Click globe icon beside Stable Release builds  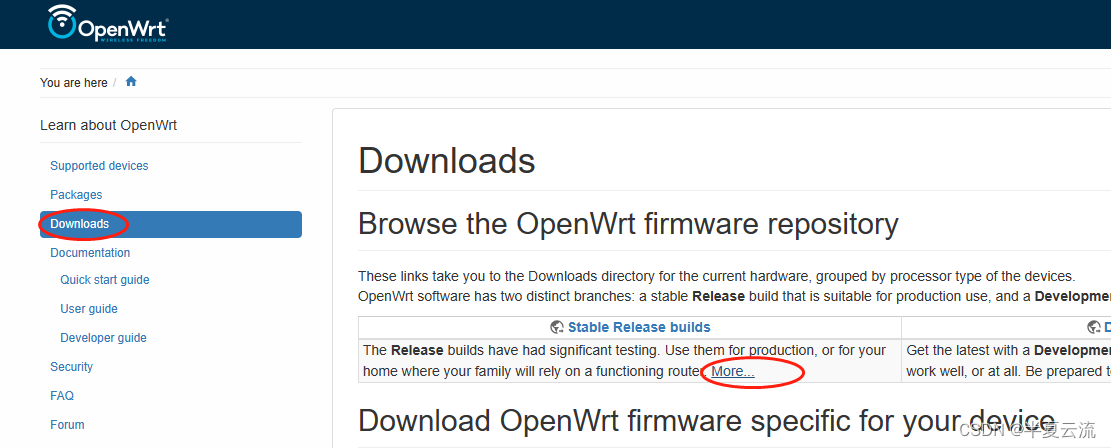pos(557,327)
